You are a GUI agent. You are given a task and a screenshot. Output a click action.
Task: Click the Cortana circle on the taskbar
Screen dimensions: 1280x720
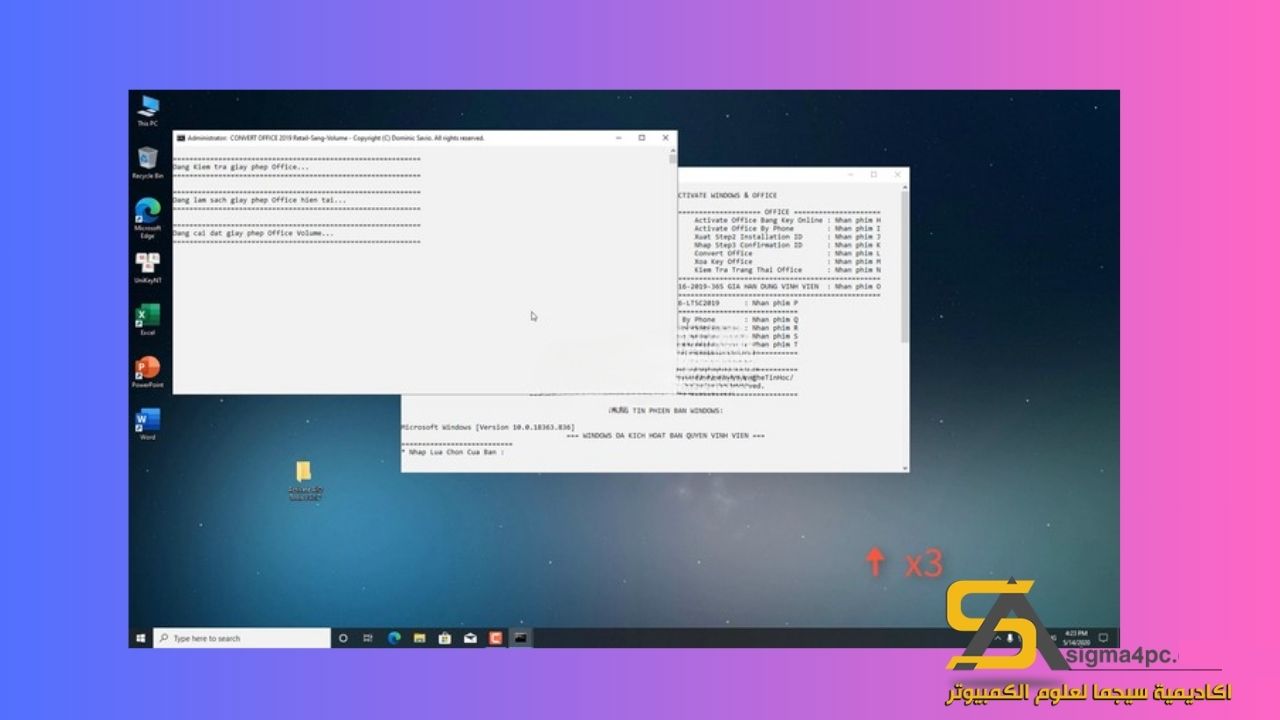pyautogui.click(x=343, y=638)
